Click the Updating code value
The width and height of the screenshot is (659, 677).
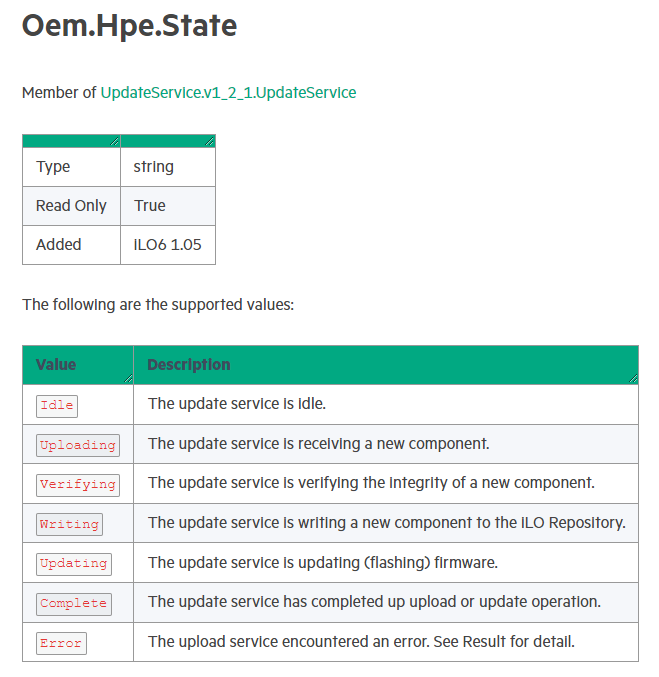[73, 563]
